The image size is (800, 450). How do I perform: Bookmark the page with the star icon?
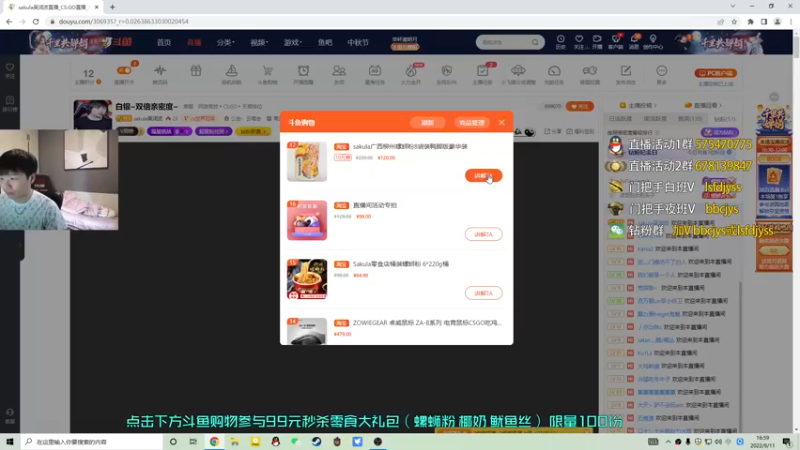coord(734,21)
